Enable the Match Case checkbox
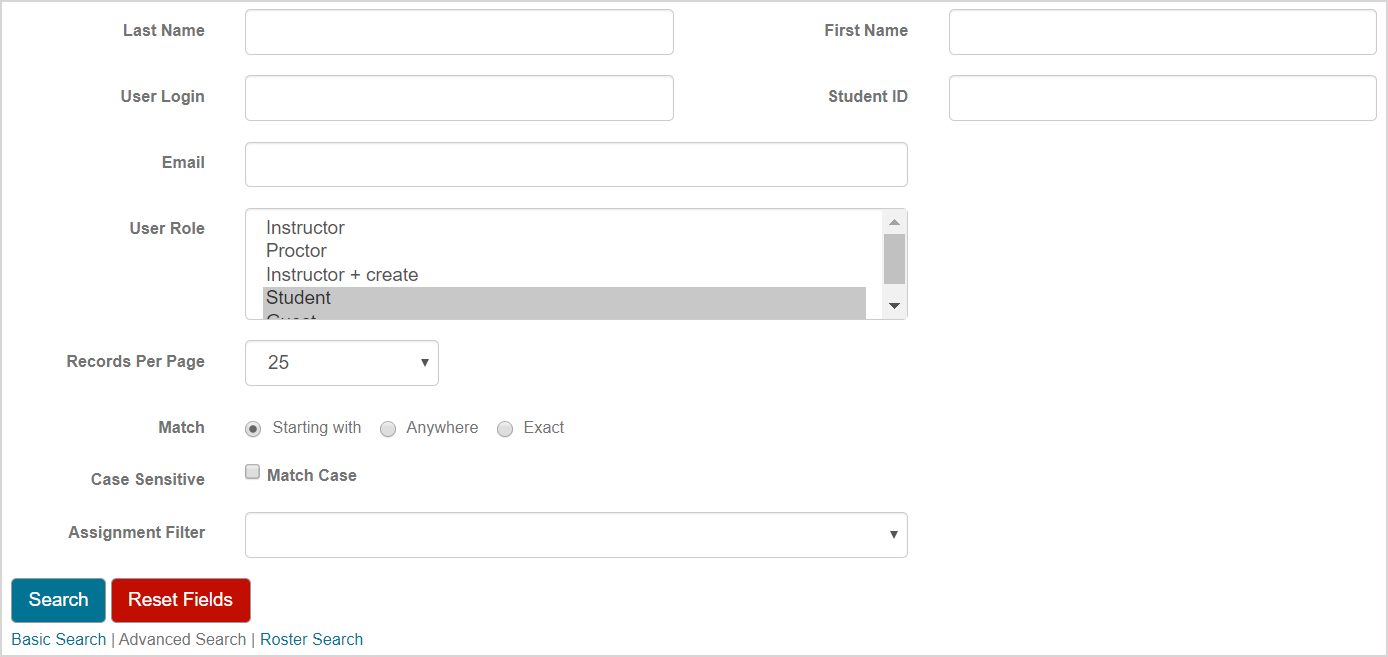This screenshot has width=1388, height=657. click(252, 471)
